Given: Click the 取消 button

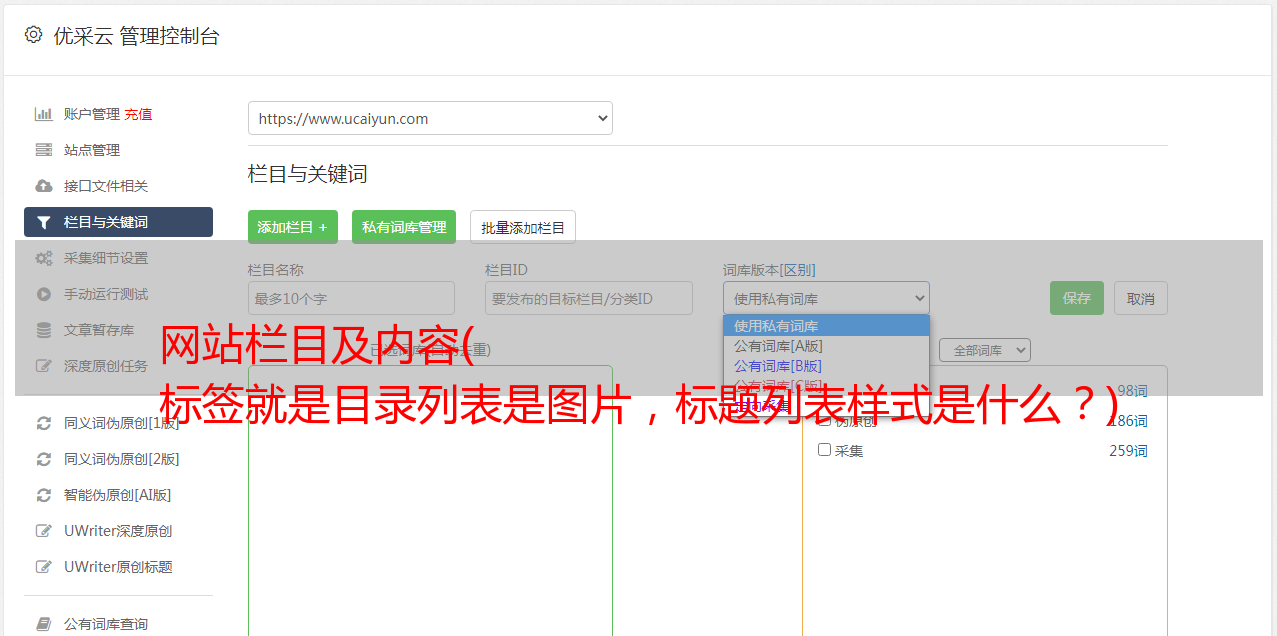Looking at the screenshot, I should coord(1141,298).
